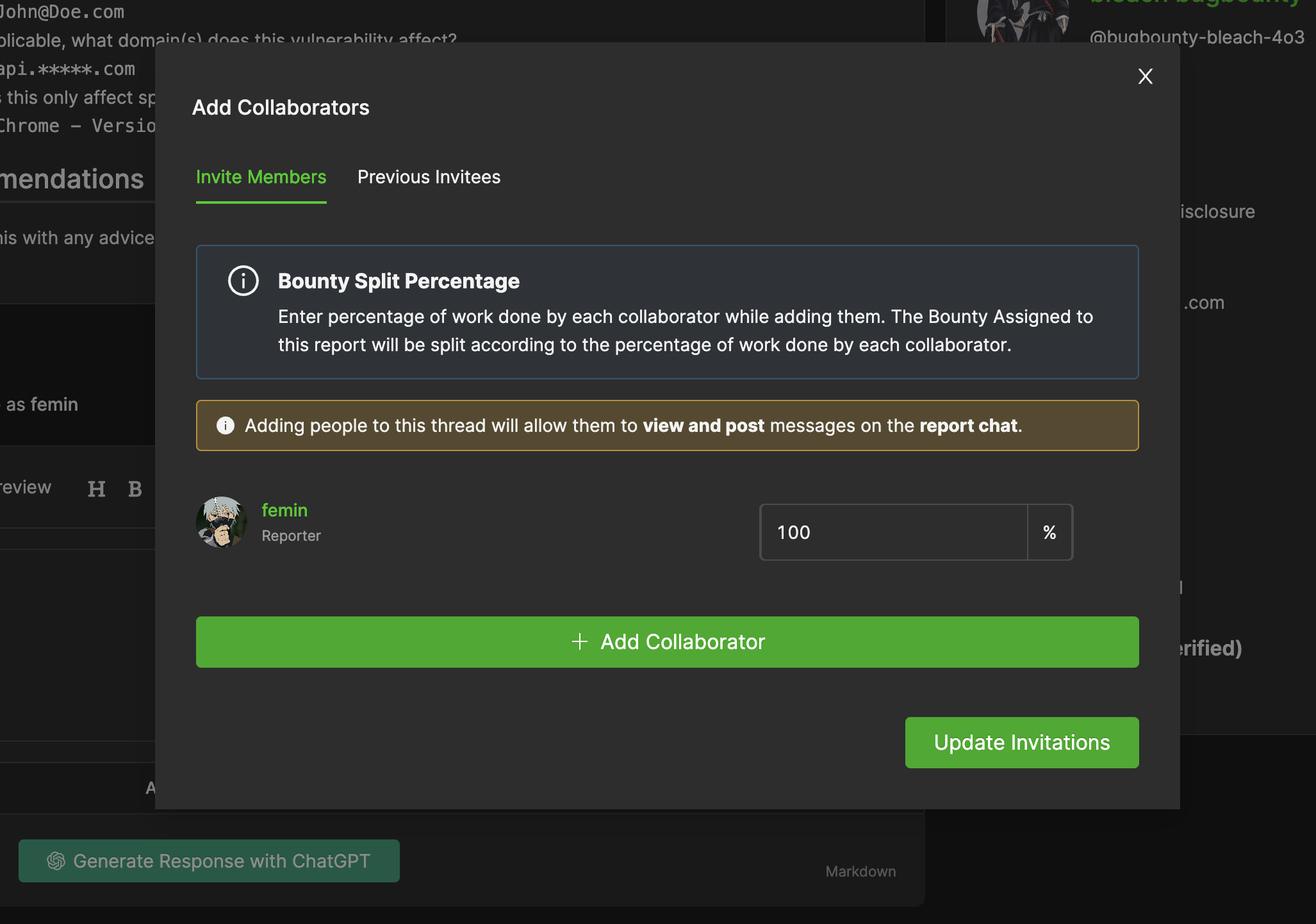
Task: Open the @bugbounty-bleach-4o3 handle
Action: (x=1196, y=38)
